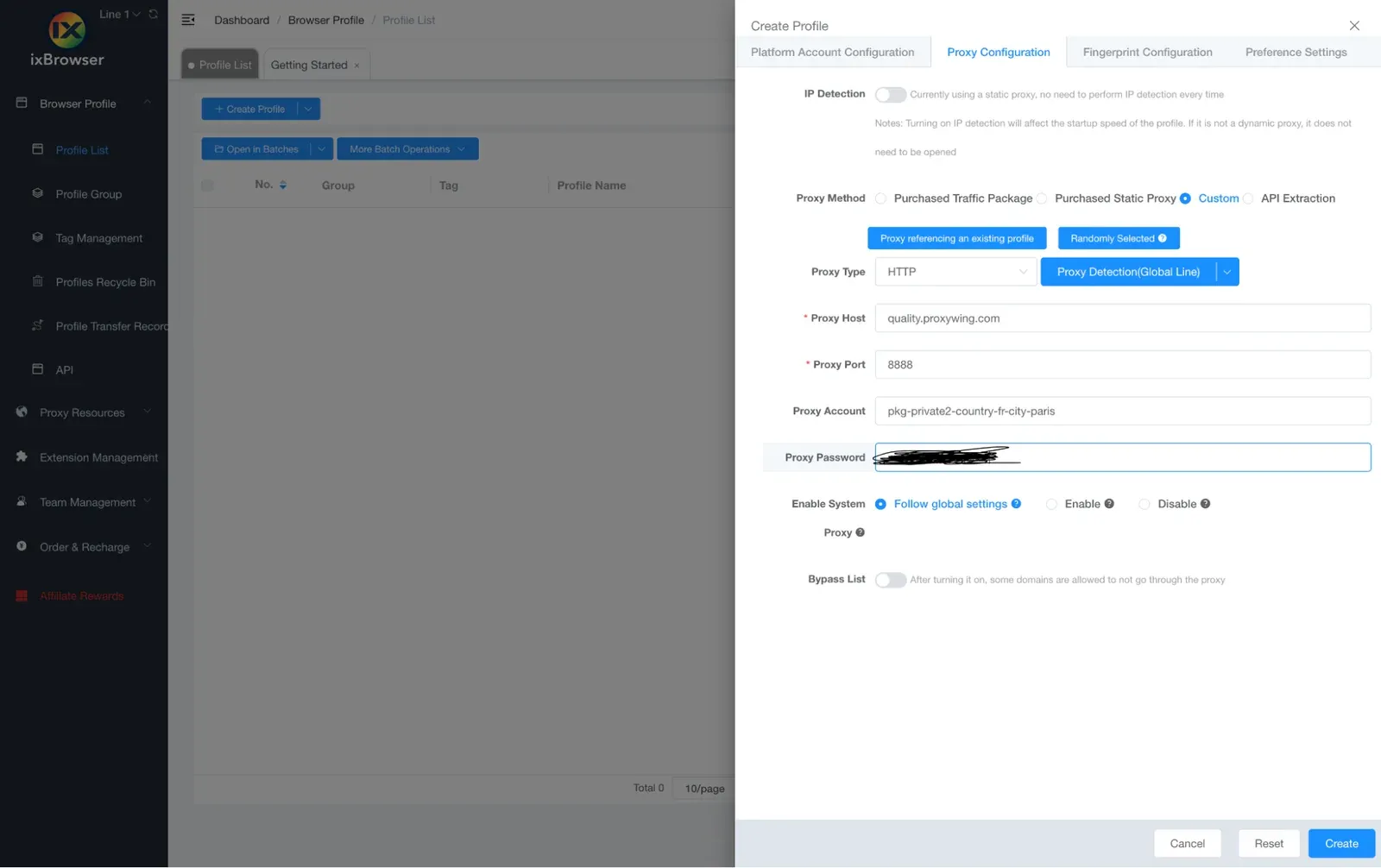
Task: Select Disable system proxy radio
Action: (x=1144, y=504)
